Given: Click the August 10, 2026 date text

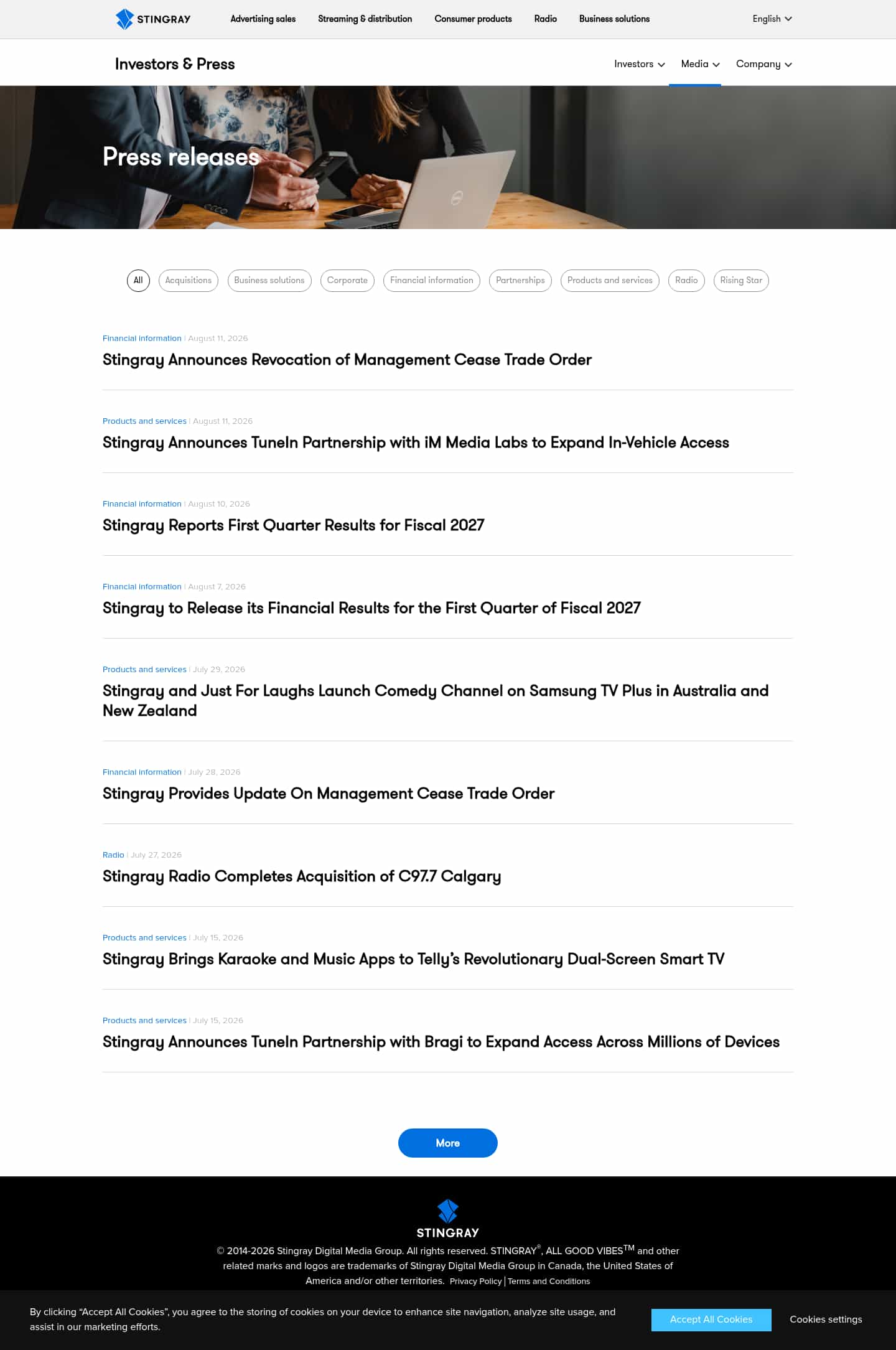Looking at the screenshot, I should pos(219,504).
